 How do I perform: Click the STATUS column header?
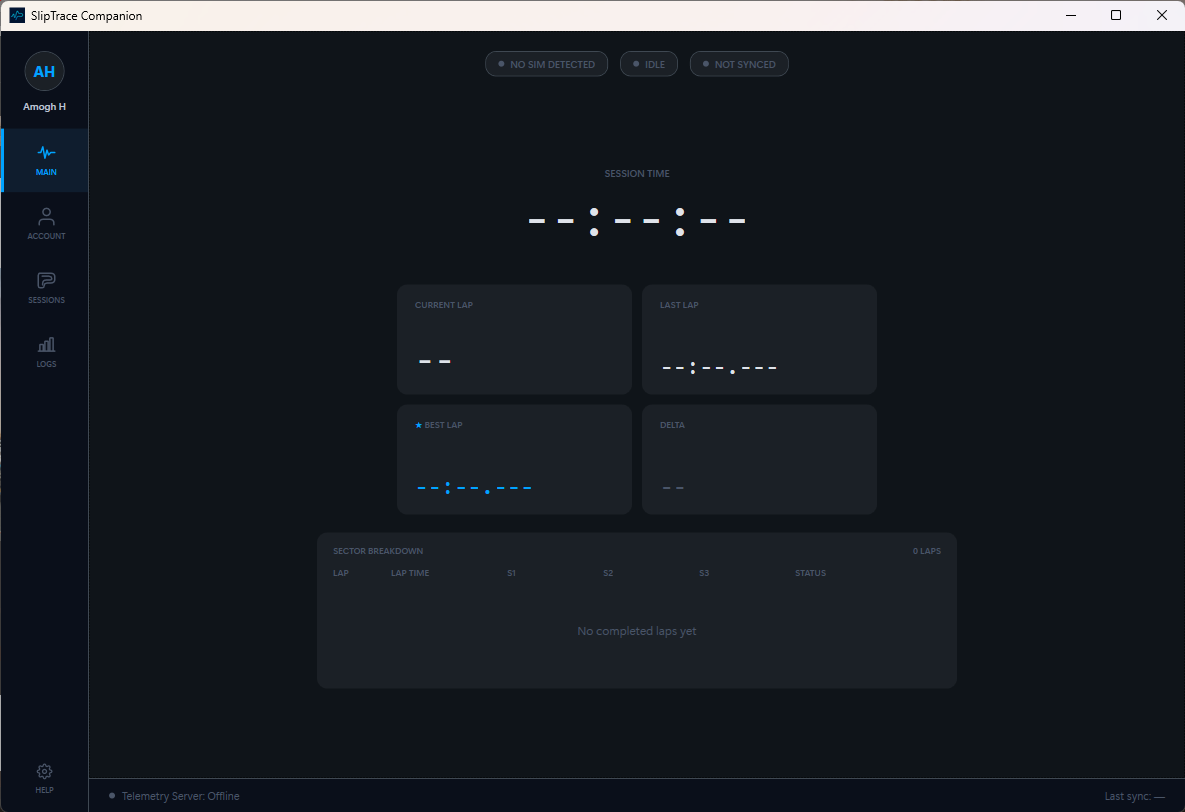tap(810, 573)
